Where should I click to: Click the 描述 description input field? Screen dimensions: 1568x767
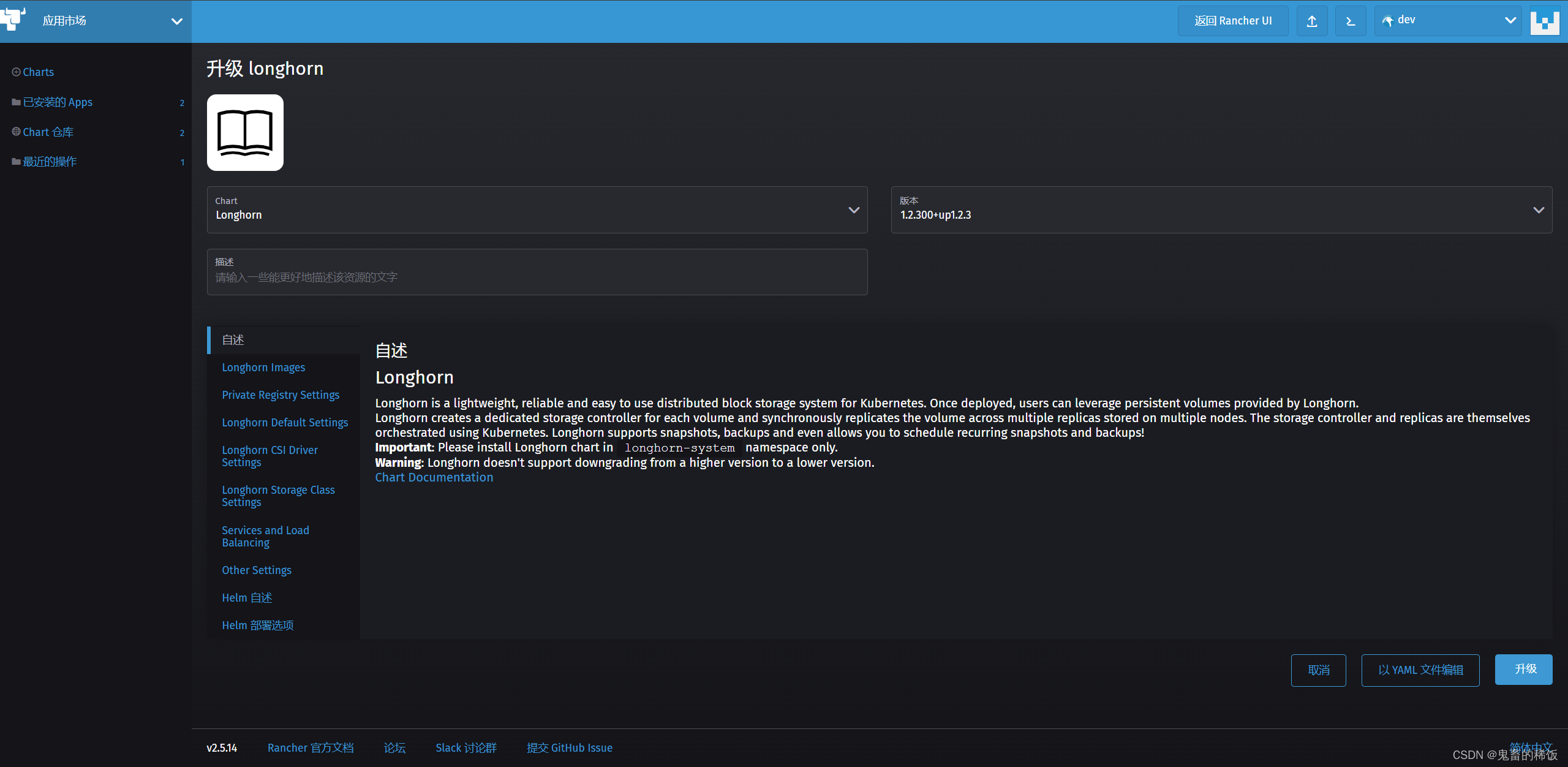pyautogui.click(x=537, y=278)
